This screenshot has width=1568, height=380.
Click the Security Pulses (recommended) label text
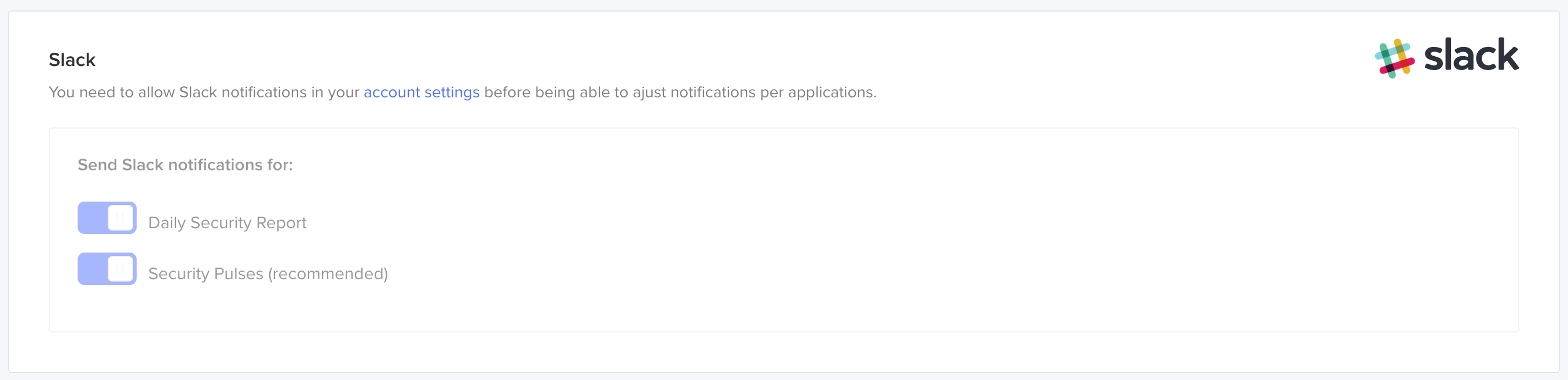point(268,274)
